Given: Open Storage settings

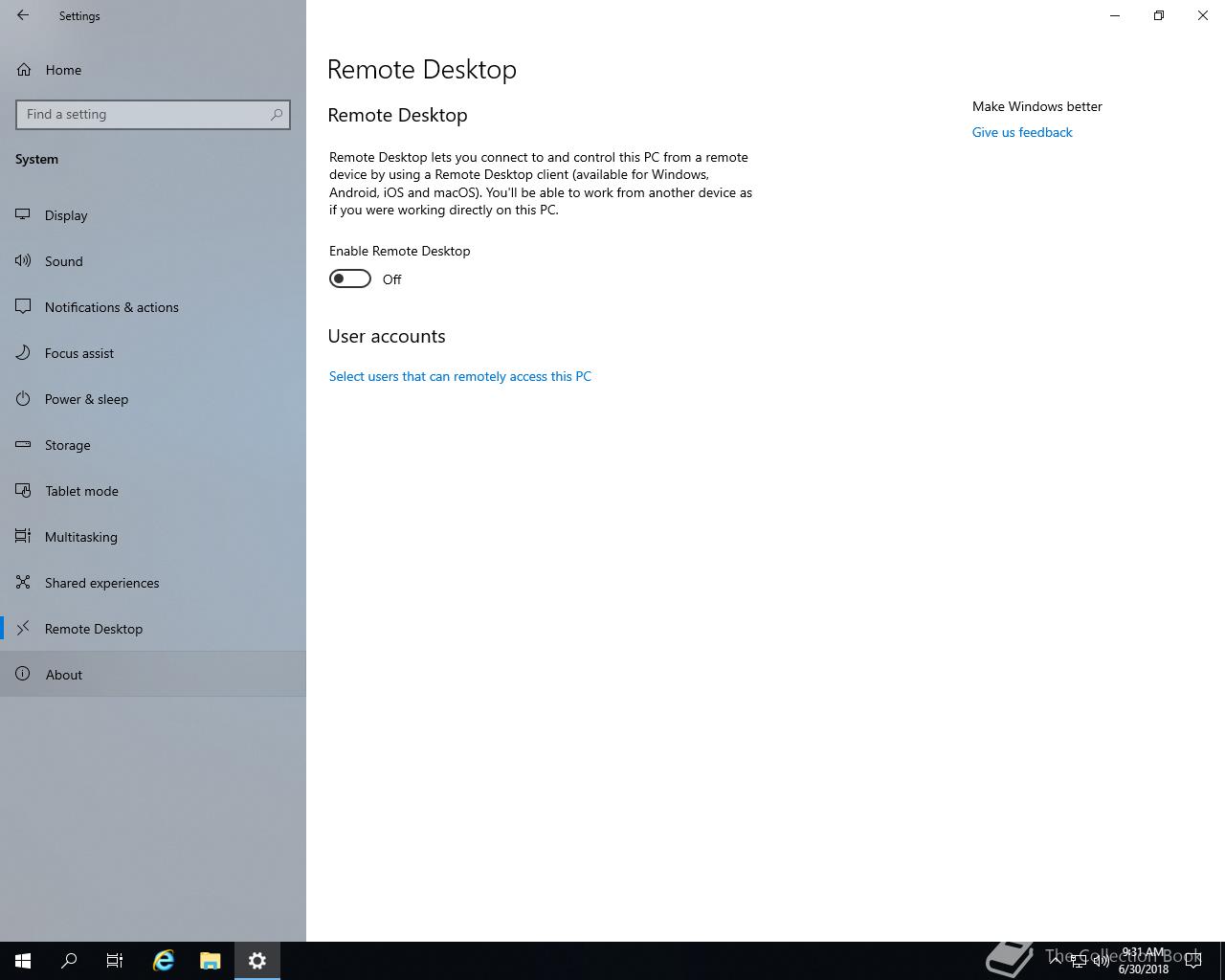Looking at the screenshot, I should tap(153, 445).
